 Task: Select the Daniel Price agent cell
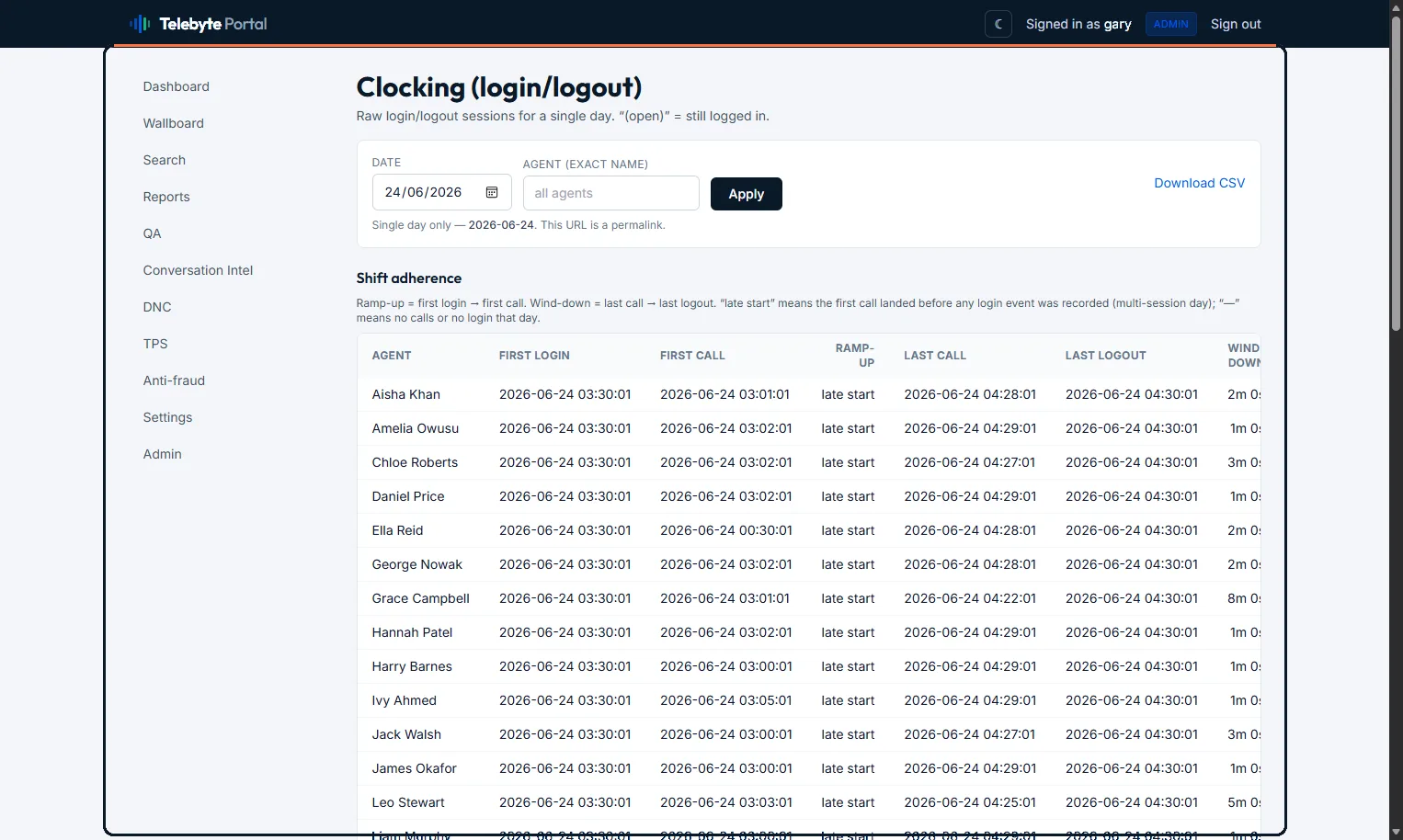click(408, 496)
